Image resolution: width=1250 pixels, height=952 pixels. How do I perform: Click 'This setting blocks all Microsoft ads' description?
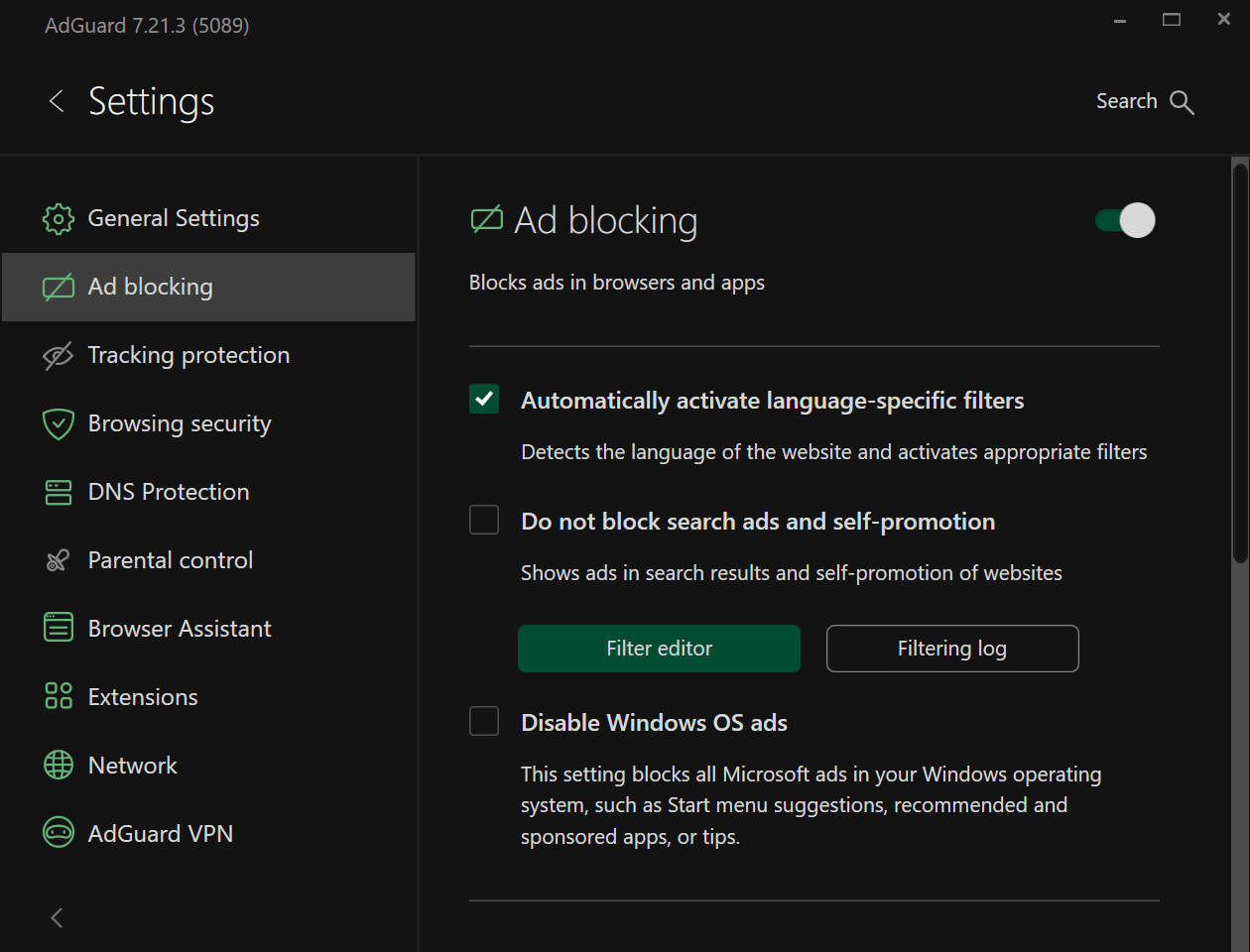click(812, 805)
